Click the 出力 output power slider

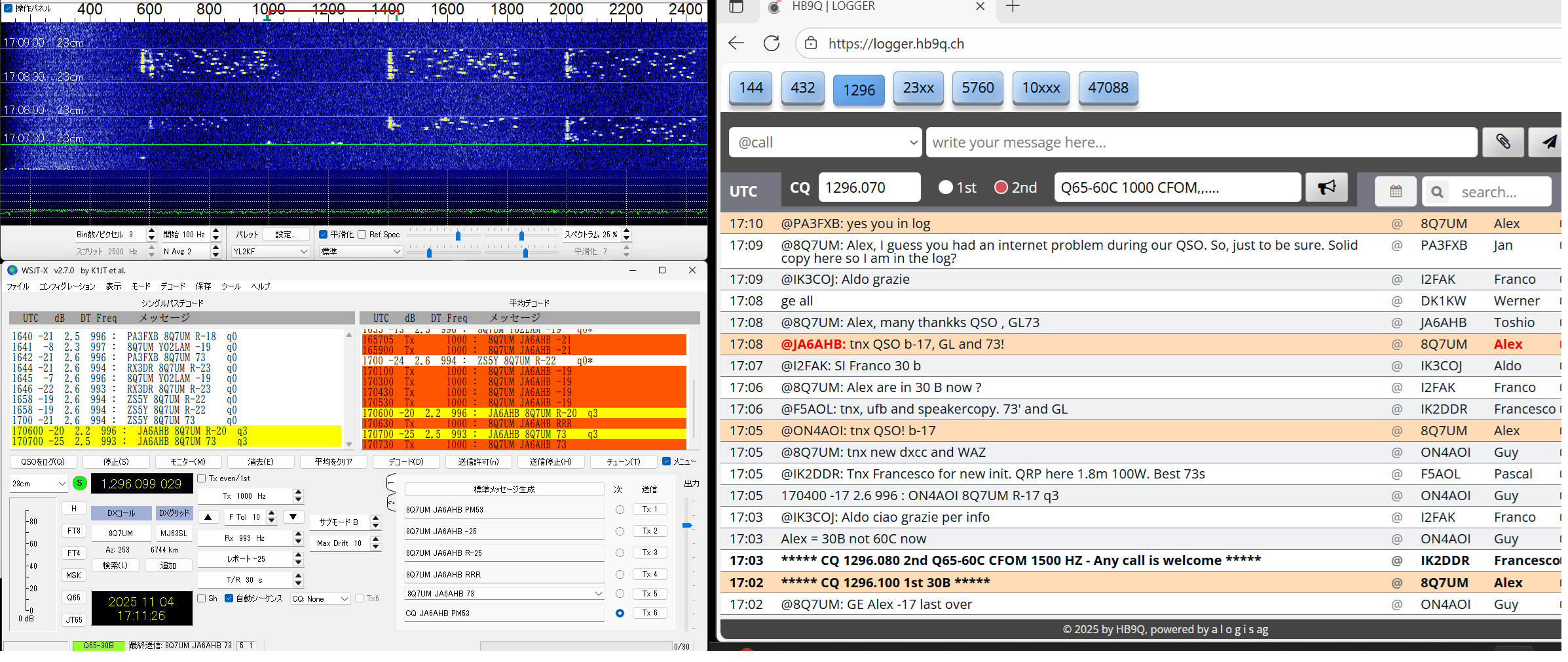(687, 526)
